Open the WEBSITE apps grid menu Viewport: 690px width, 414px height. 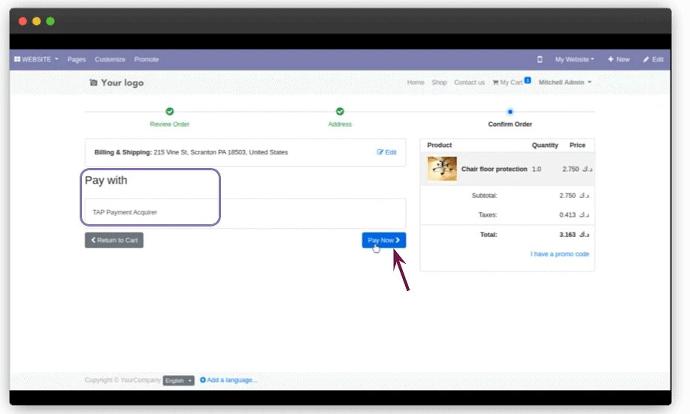tap(36, 59)
